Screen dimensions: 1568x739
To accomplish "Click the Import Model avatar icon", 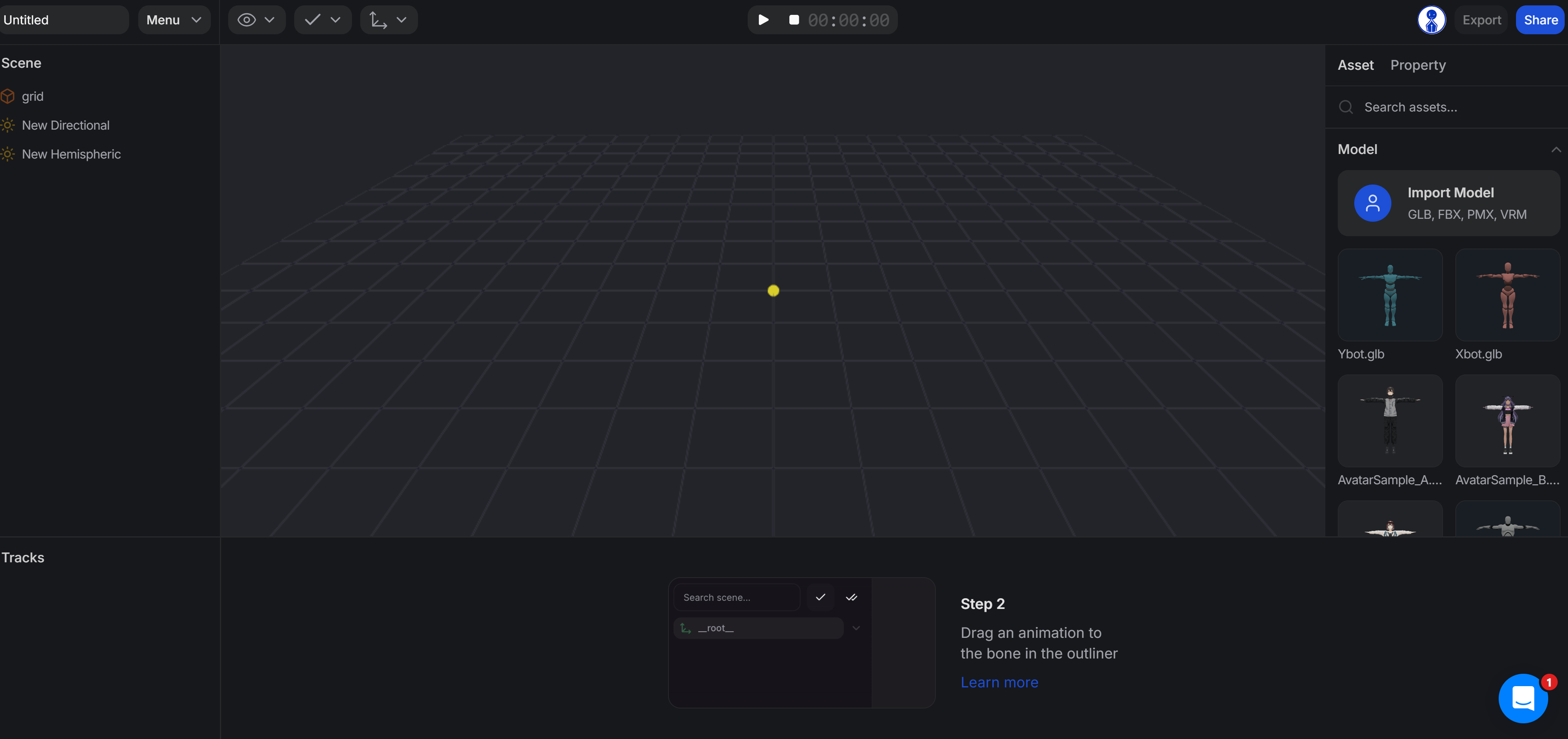I will coord(1372,204).
